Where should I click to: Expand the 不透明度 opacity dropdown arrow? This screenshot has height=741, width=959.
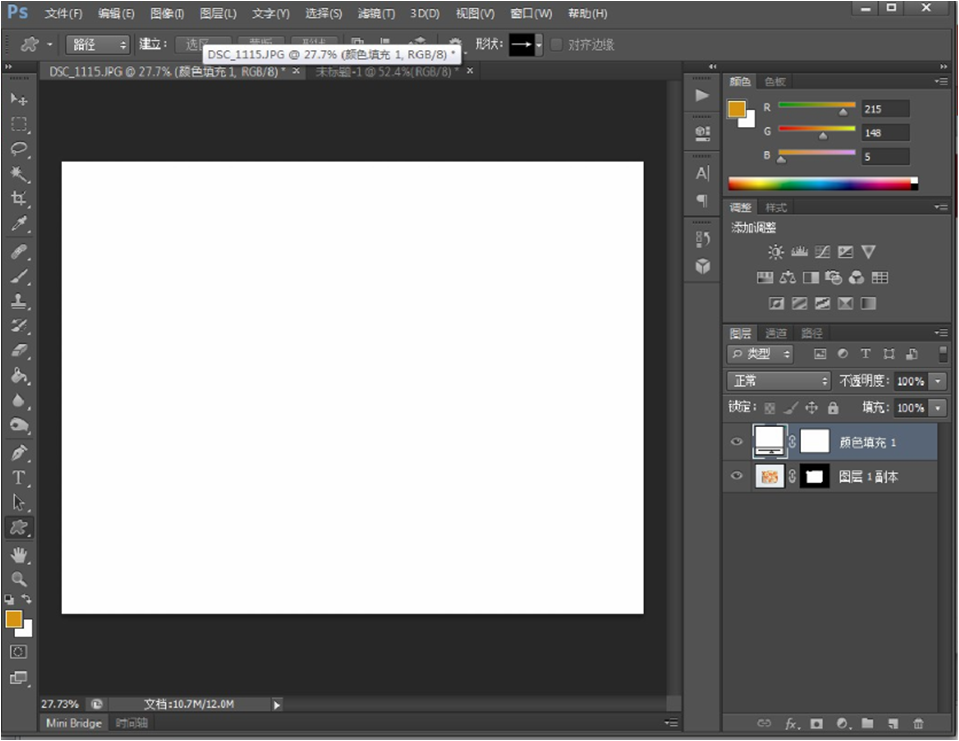click(938, 381)
